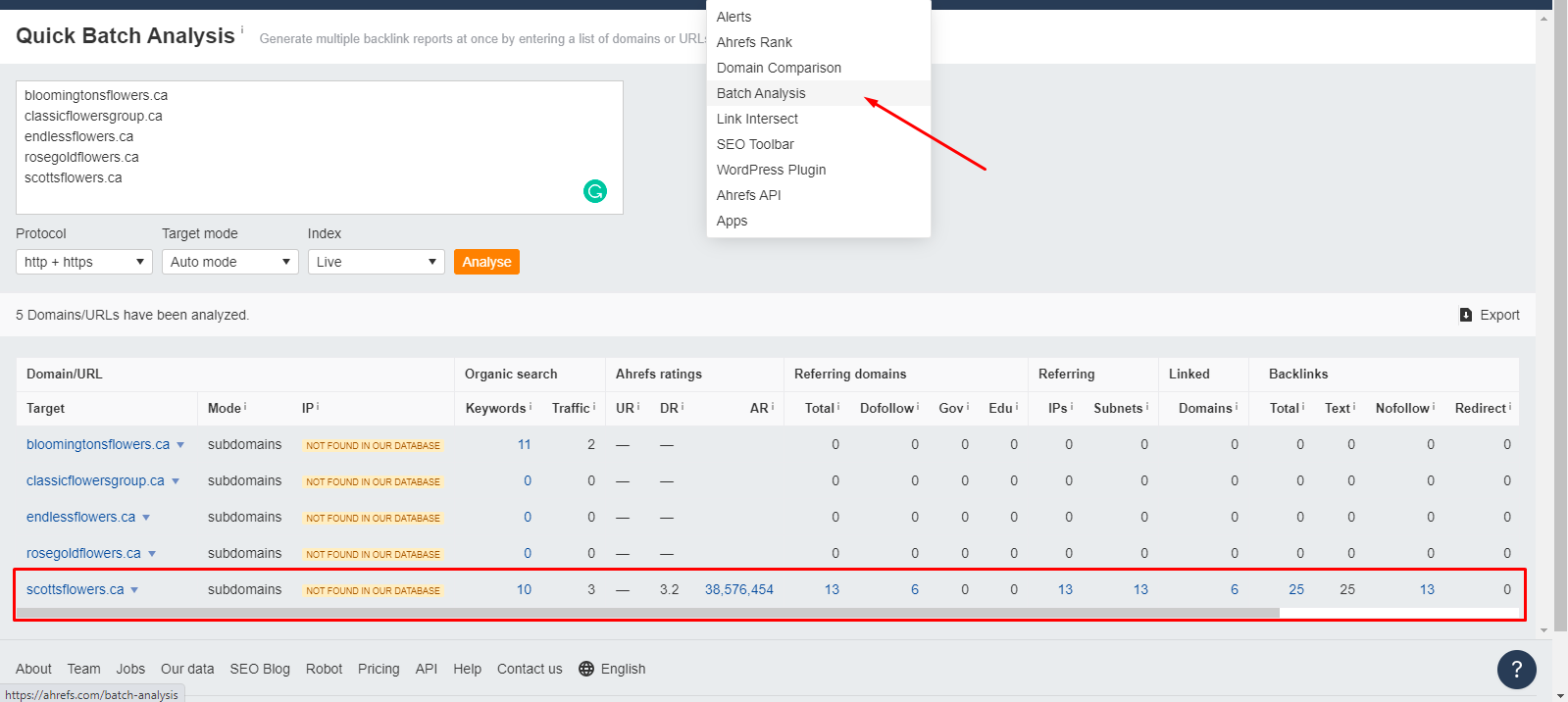Expand the scottsflowers.ca row dropdown arrow
The image size is (1568, 702).
pyautogui.click(x=134, y=590)
